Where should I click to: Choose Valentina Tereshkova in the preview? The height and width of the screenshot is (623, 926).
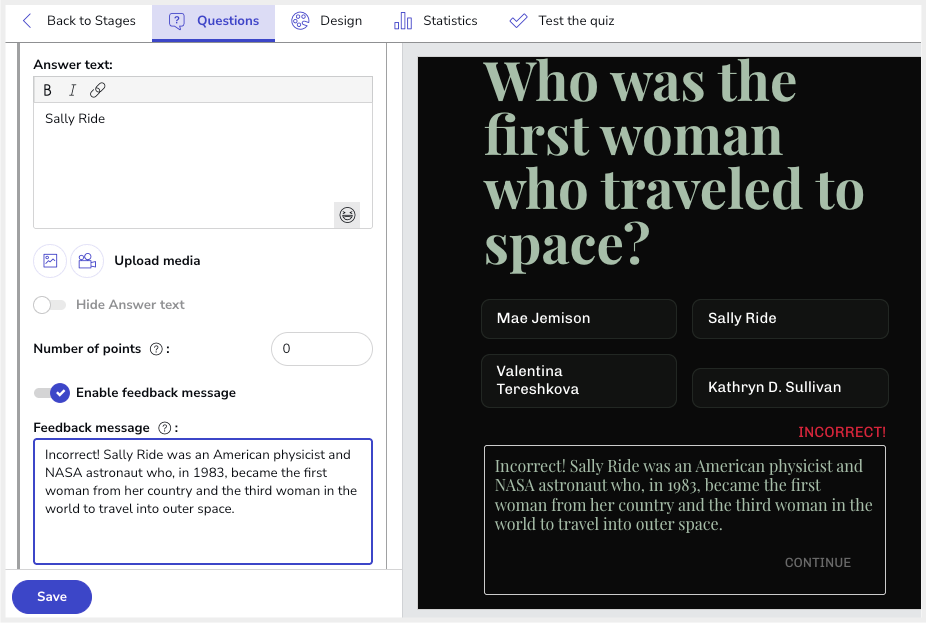pyautogui.click(x=578, y=380)
